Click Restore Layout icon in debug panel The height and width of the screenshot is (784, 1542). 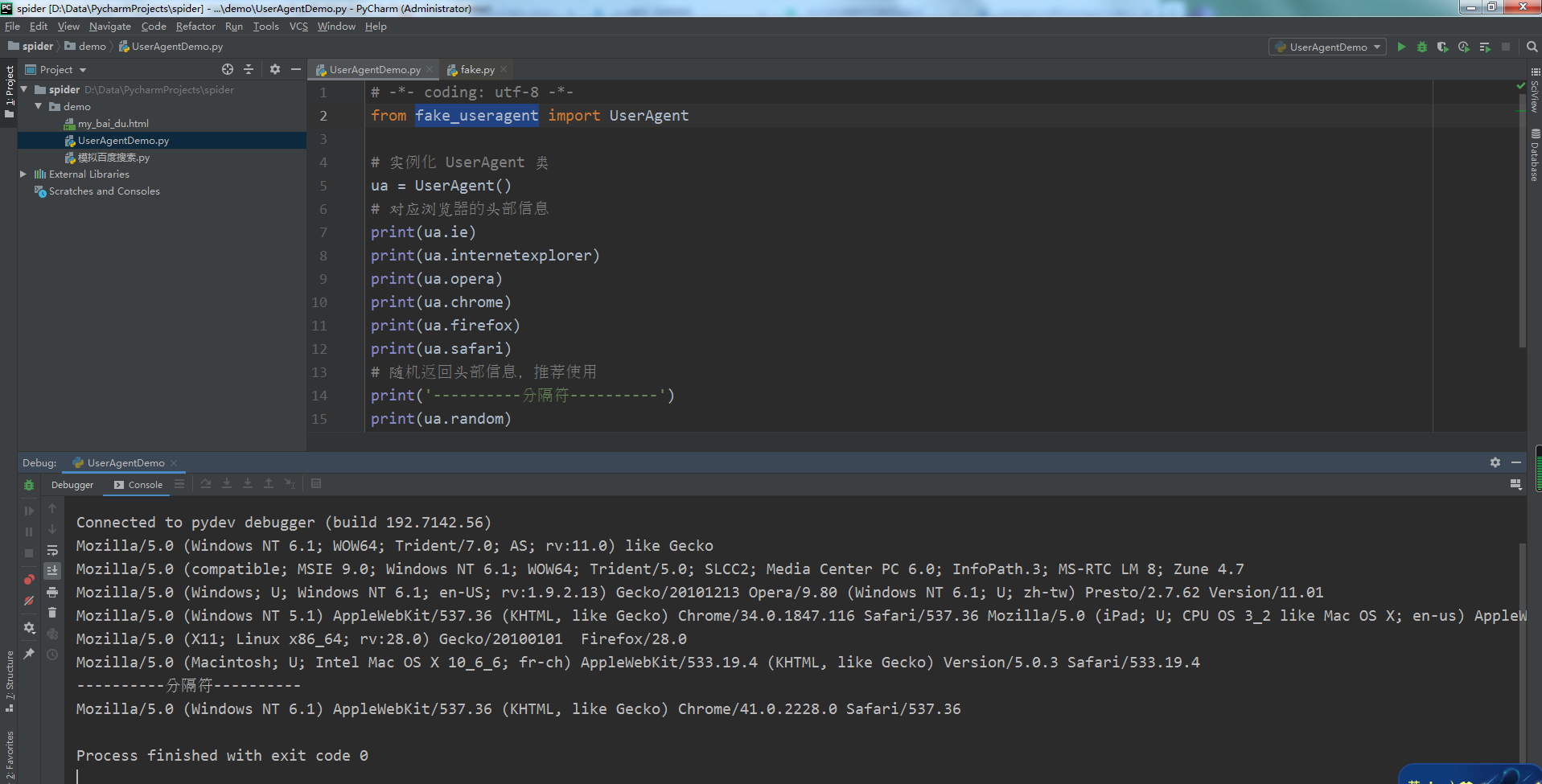pos(1516,484)
